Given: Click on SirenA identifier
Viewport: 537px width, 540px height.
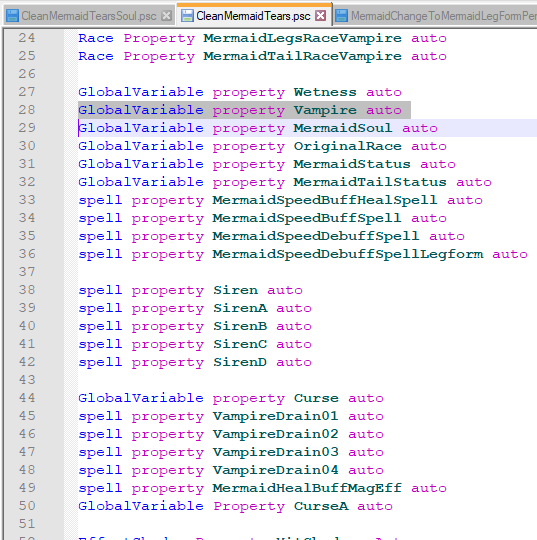Looking at the screenshot, I should pos(240,308).
